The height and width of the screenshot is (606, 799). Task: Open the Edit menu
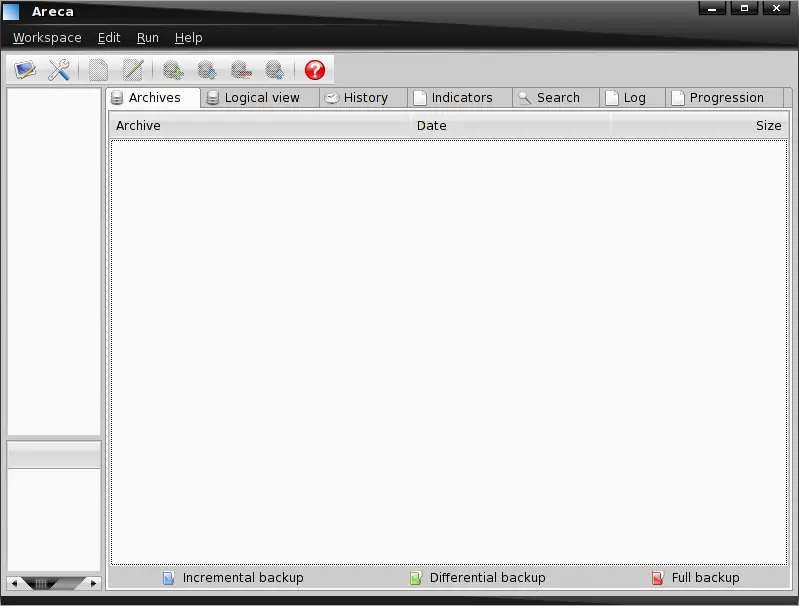(109, 38)
